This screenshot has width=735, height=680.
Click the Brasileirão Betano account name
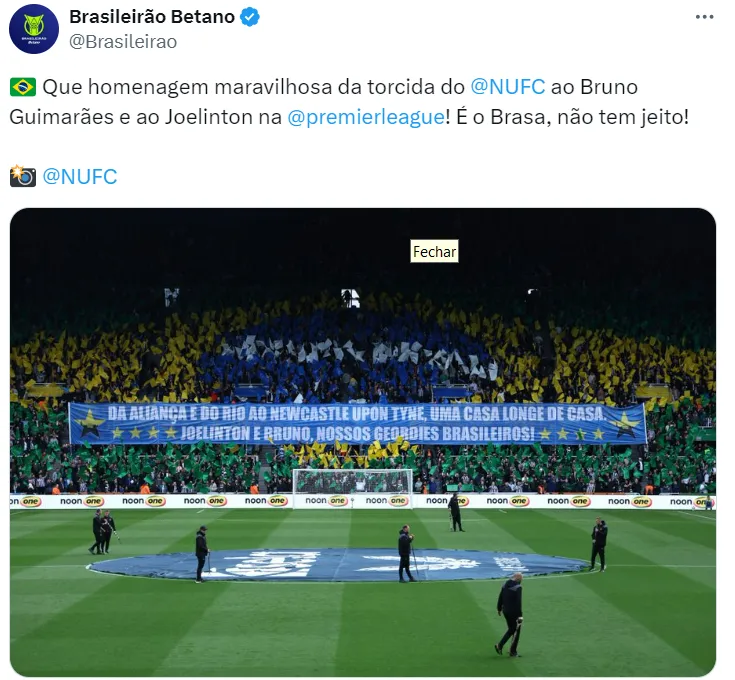point(152,17)
